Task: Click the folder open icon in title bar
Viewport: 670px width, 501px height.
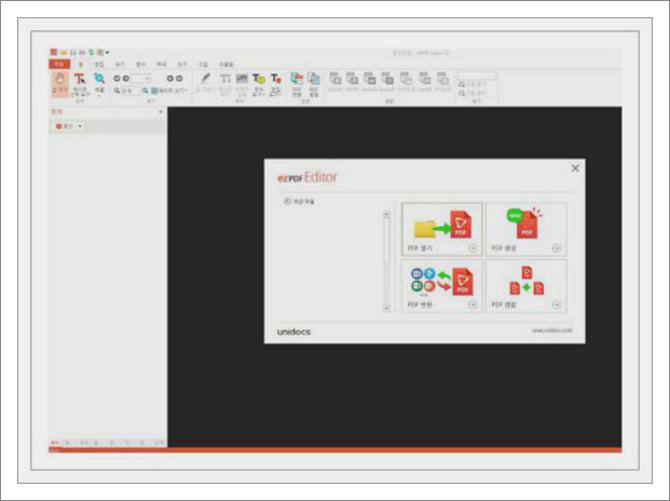Action: 64,53
